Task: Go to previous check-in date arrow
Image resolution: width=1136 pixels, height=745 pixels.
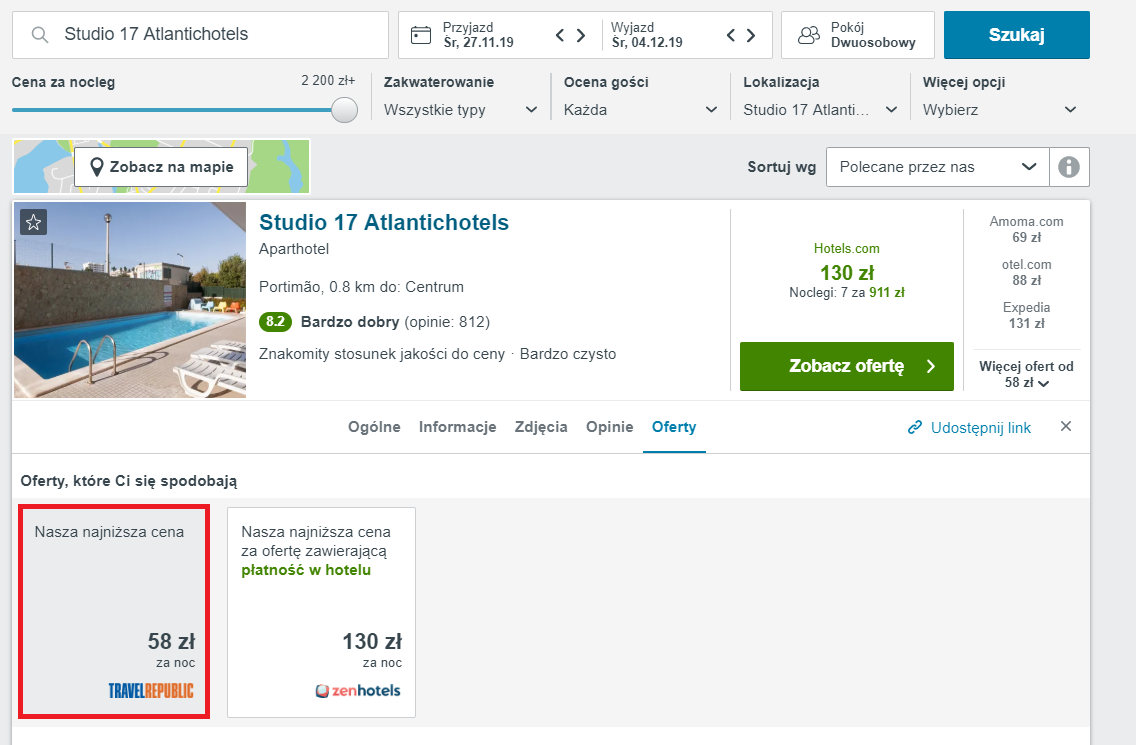Action: point(559,35)
